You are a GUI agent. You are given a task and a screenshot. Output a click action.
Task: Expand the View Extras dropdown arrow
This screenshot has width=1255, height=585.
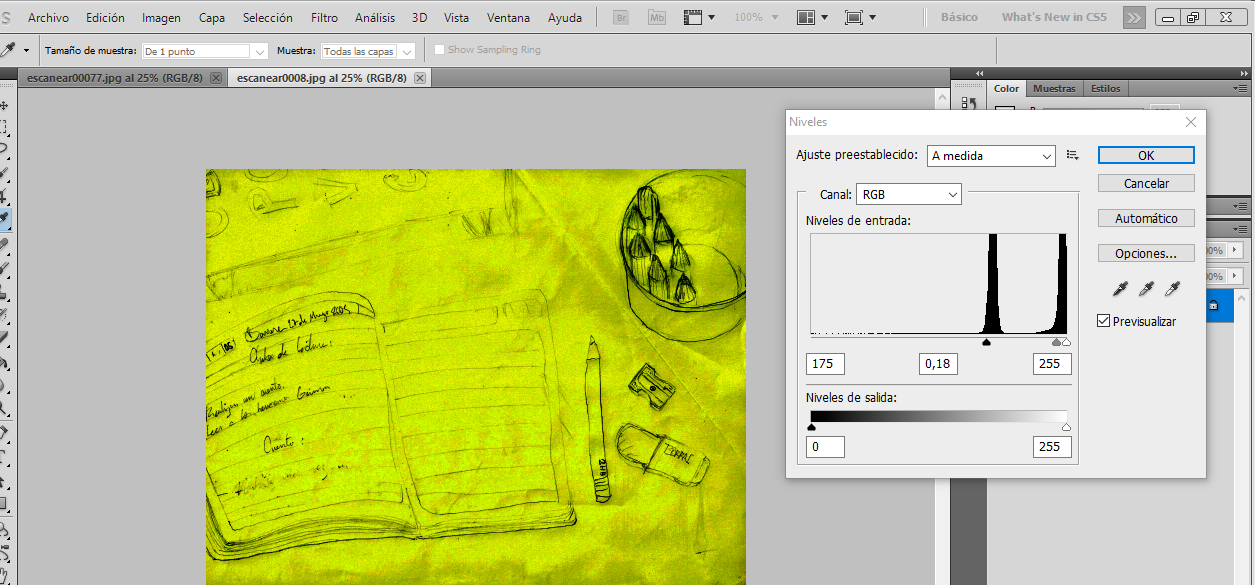tap(711, 17)
